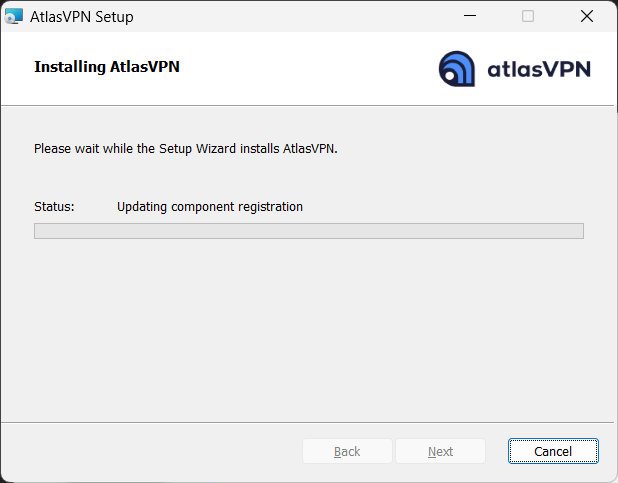
Task: Click the disabled Back button
Action: pyautogui.click(x=347, y=451)
